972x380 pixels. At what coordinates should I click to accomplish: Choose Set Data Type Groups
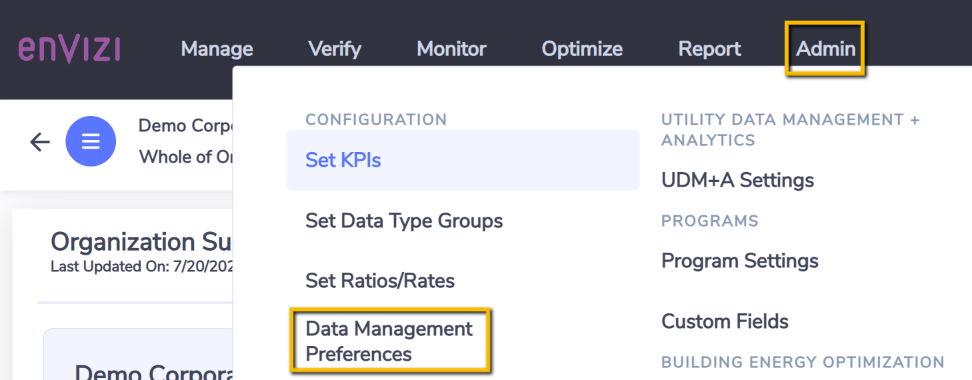[x=404, y=221]
